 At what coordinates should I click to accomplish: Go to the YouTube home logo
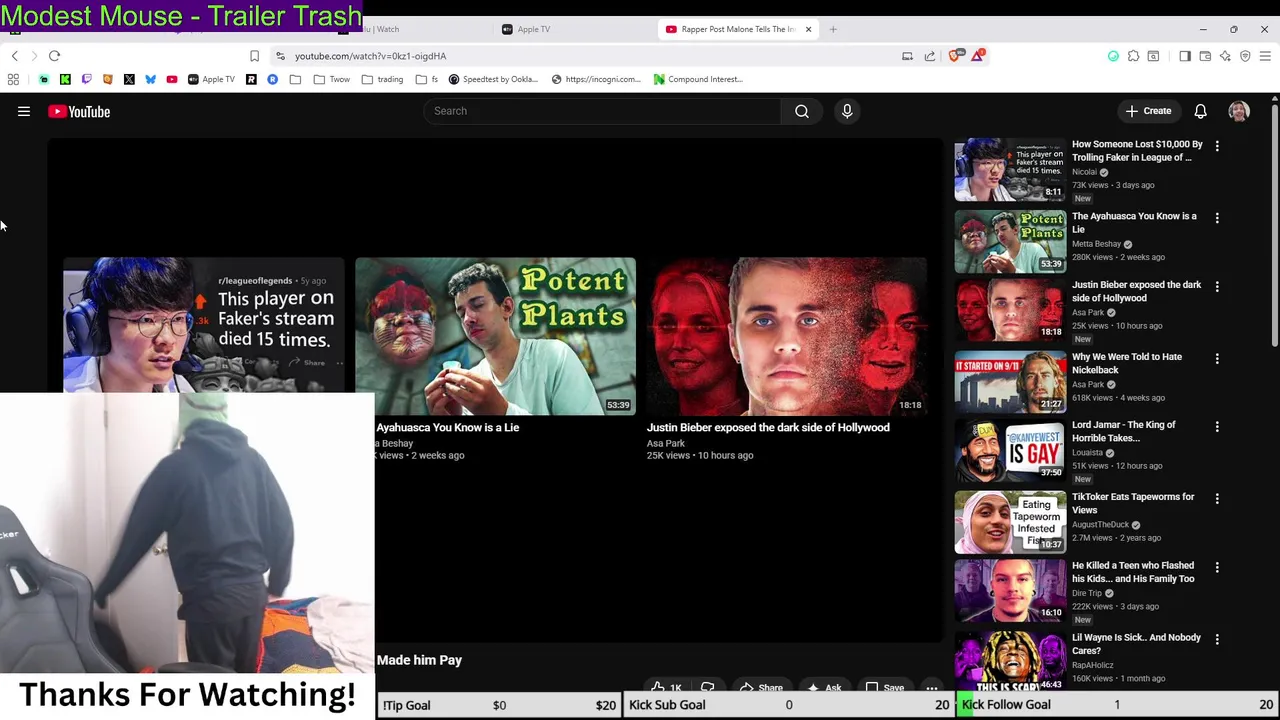79,112
